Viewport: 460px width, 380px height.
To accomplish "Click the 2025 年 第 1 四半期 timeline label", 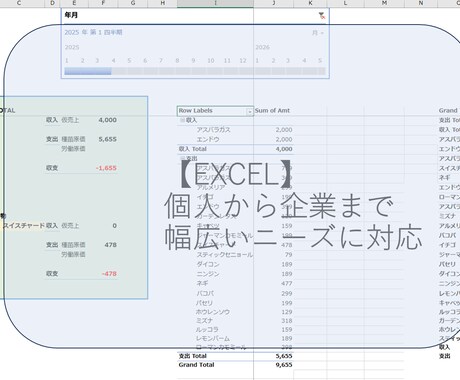I will click(93, 32).
